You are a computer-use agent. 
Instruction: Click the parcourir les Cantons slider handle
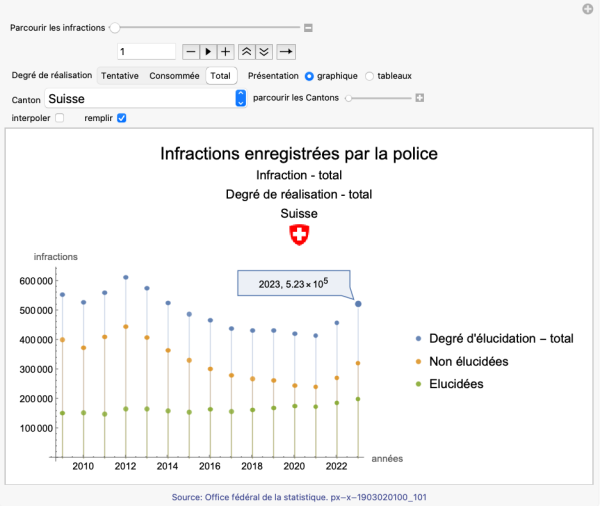coord(348,98)
